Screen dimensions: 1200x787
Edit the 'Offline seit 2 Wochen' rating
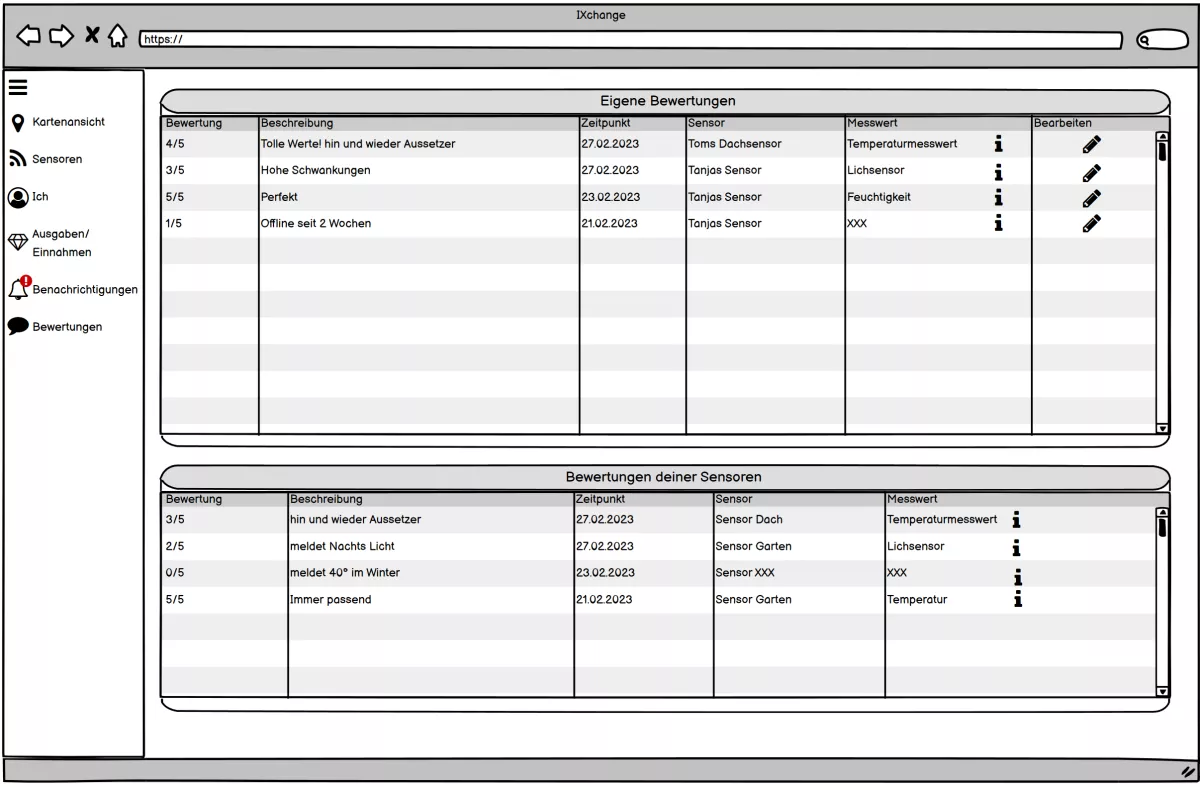(x=1091, y=224)
